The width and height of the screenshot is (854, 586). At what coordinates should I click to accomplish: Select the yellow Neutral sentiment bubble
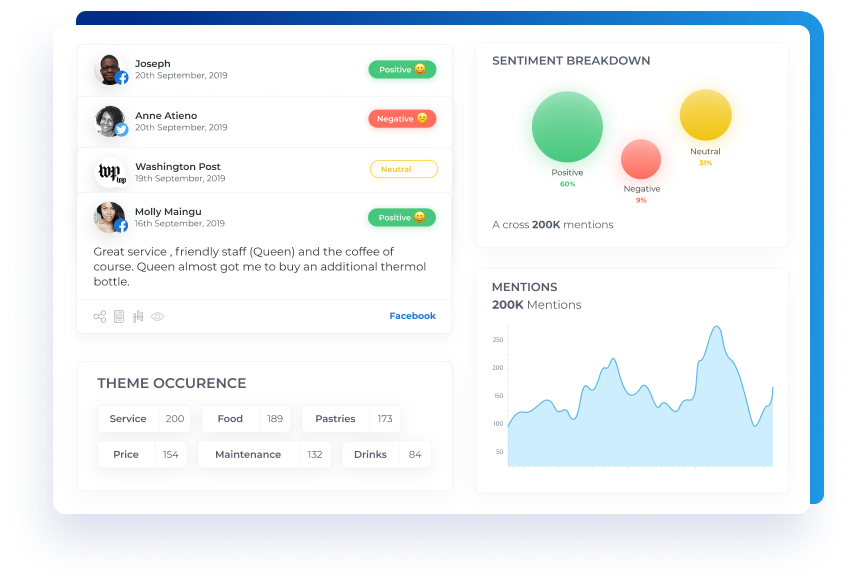[706, 115]
